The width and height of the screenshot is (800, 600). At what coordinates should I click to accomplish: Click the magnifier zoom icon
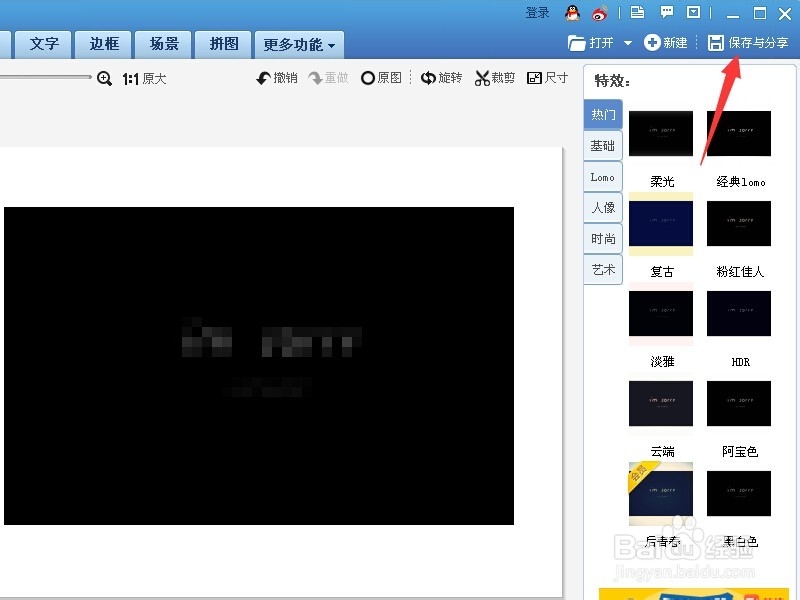(x=105, y=77)
